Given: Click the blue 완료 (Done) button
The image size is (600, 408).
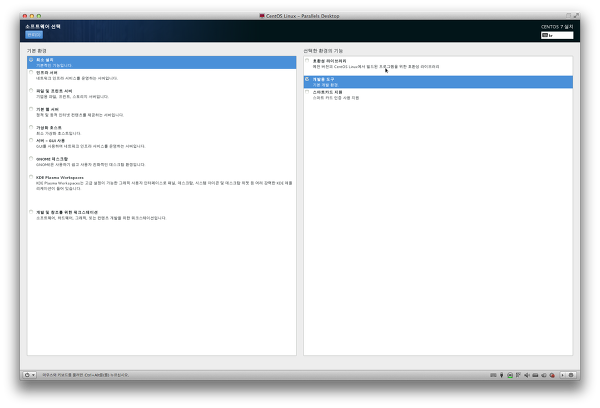Looking at the screenshot, I should click(x=34, y=35).
